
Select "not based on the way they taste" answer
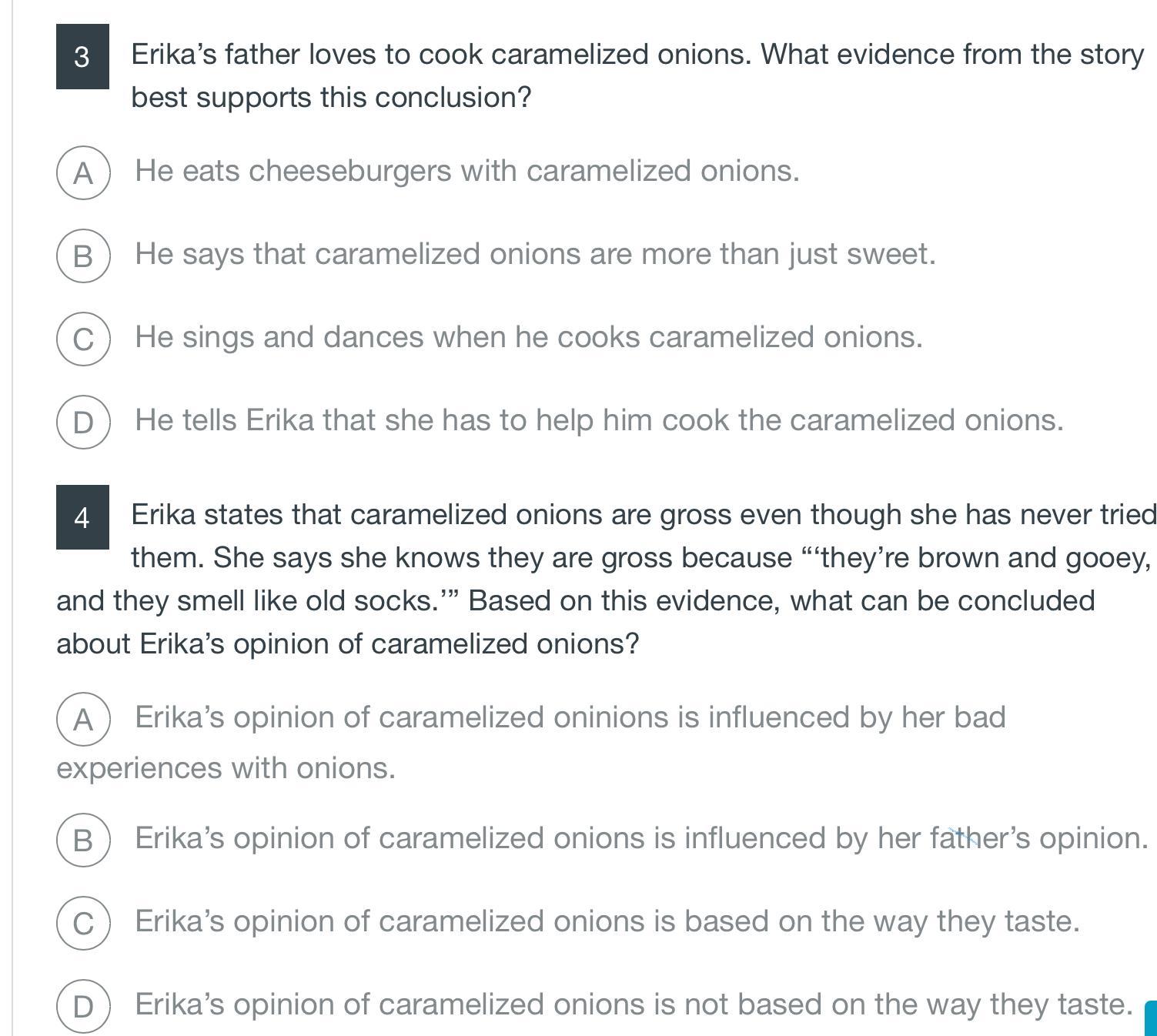coord(634,1004)
